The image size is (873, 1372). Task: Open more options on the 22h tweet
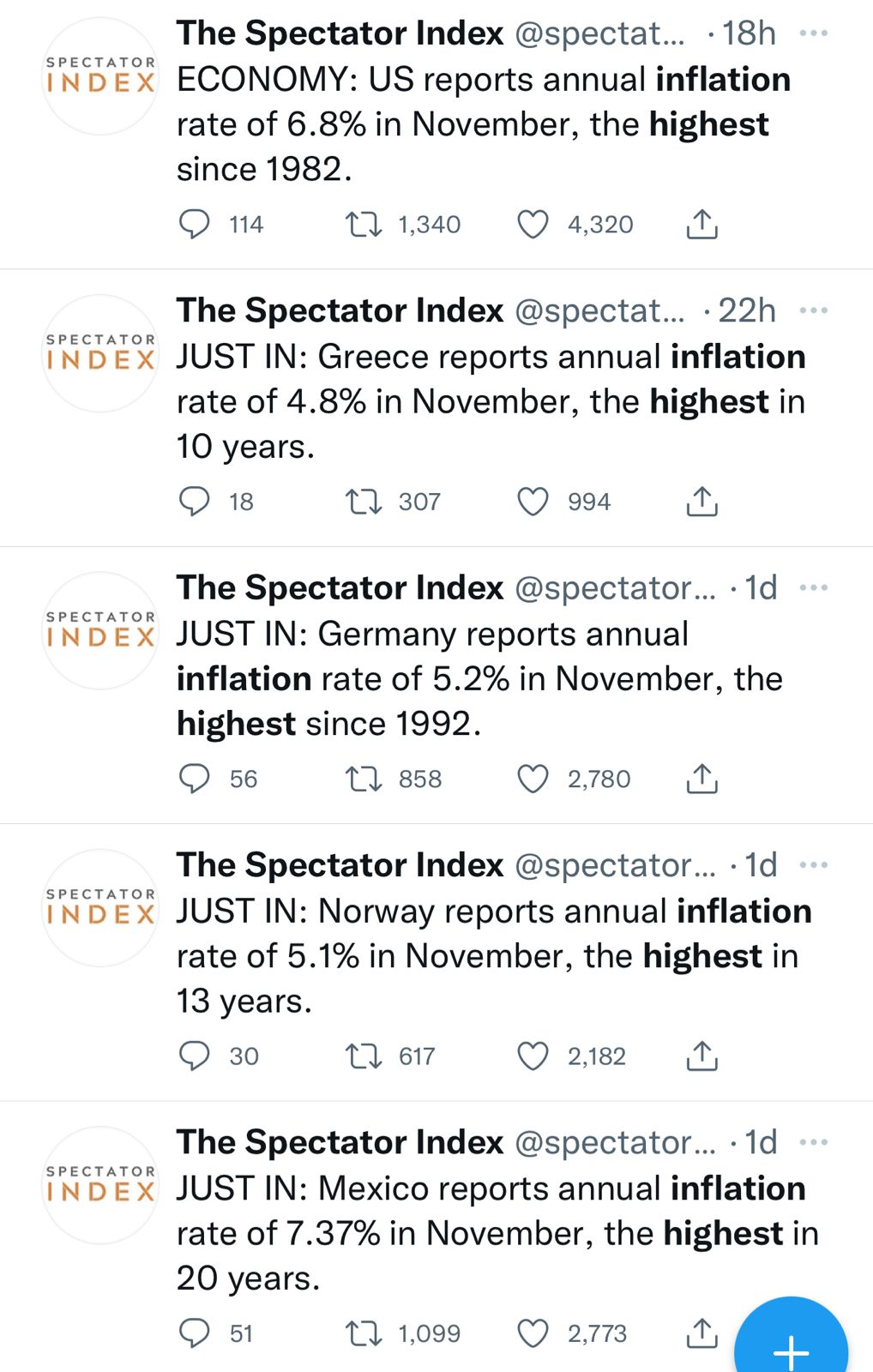pos(813,310)
